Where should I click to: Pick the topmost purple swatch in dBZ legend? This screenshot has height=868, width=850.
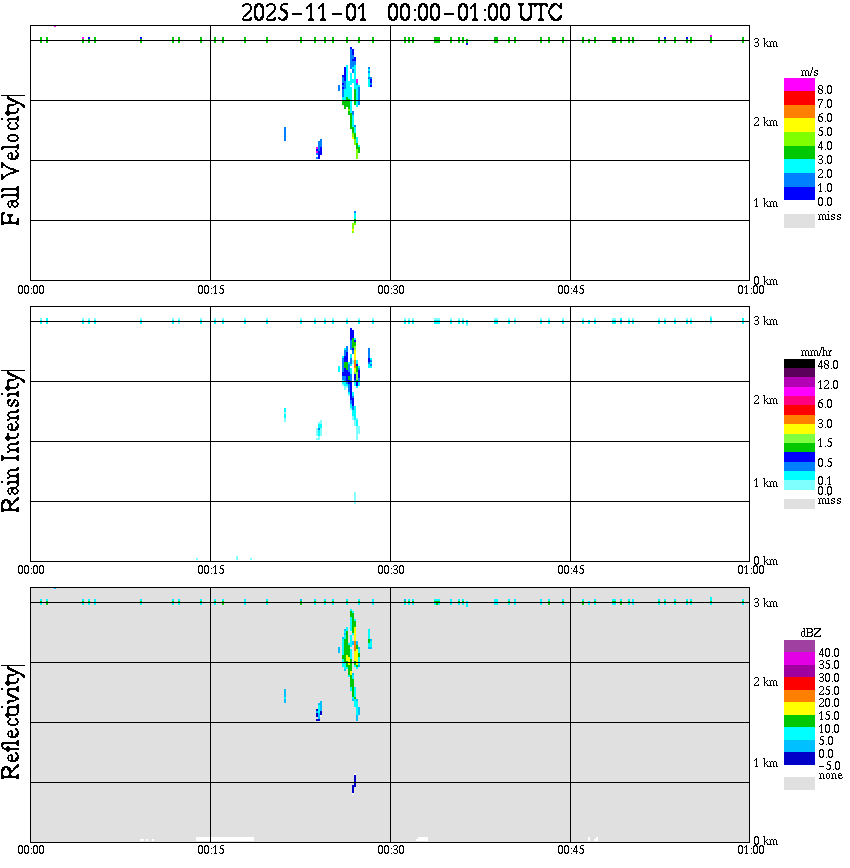point(799,646)
